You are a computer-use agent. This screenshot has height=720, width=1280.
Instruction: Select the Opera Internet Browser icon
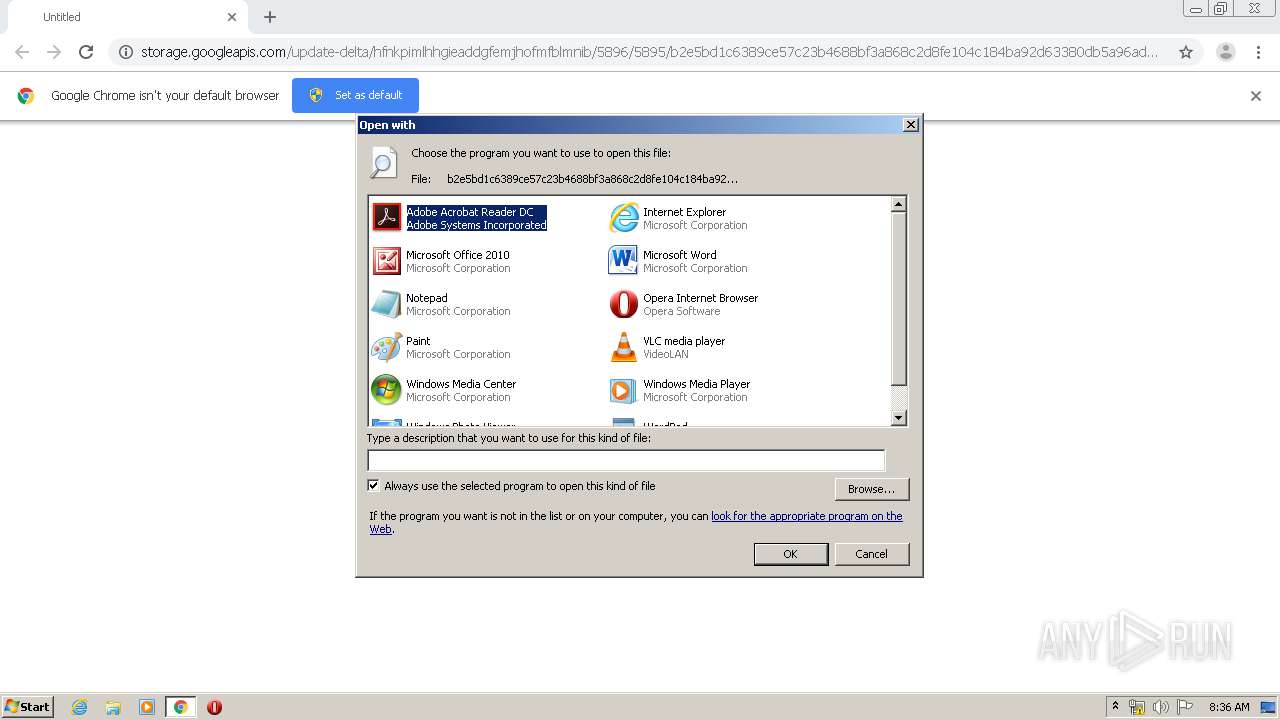click(x=623, y=304)
